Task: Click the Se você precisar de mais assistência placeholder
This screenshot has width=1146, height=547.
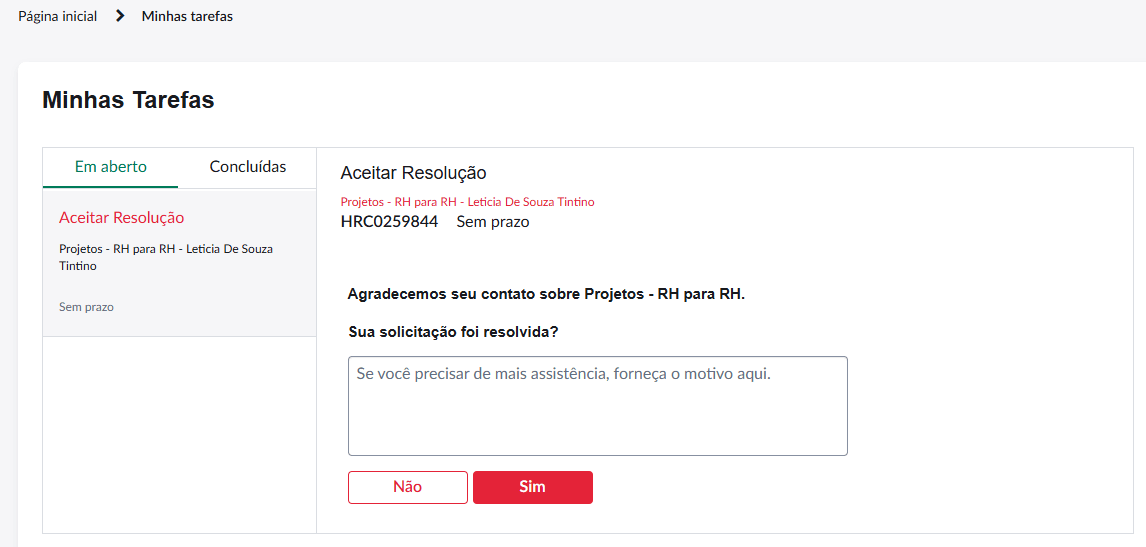Action: (x=563, y=374)
